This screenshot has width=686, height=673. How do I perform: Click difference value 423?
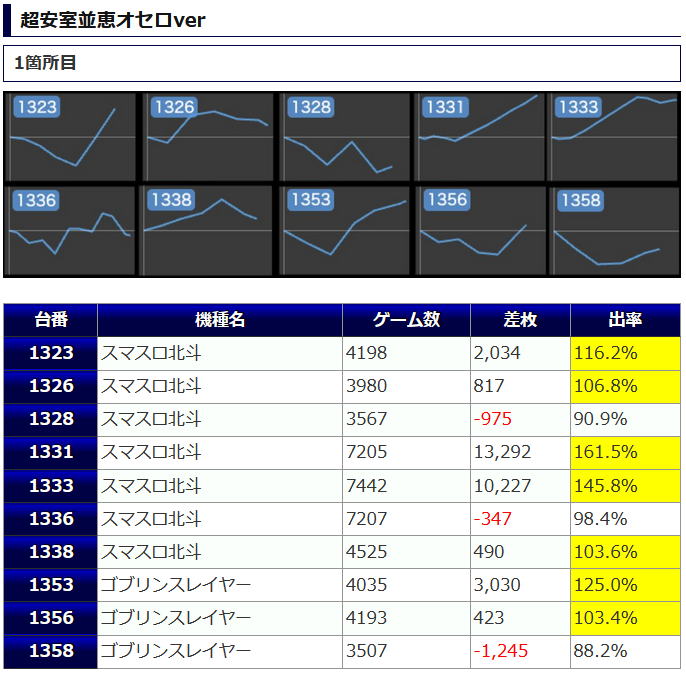tap(489, 618)
